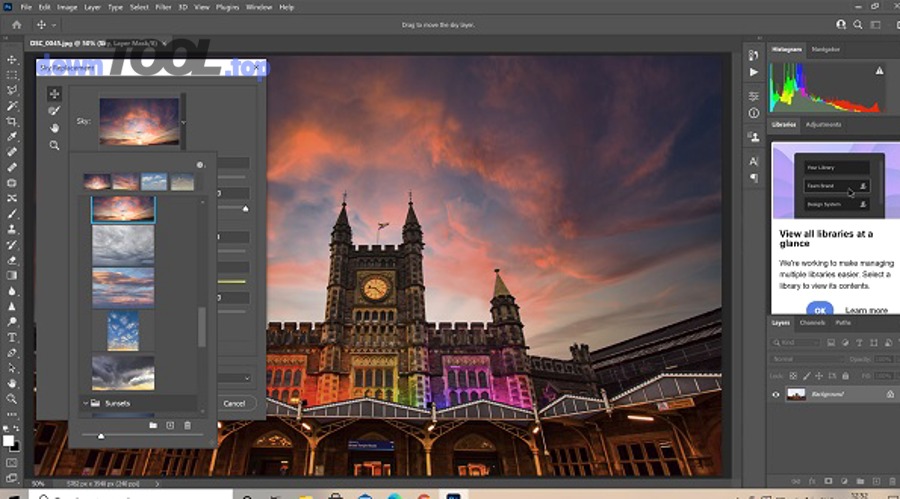Click the sky thumbnail size slider

(101, 436)
